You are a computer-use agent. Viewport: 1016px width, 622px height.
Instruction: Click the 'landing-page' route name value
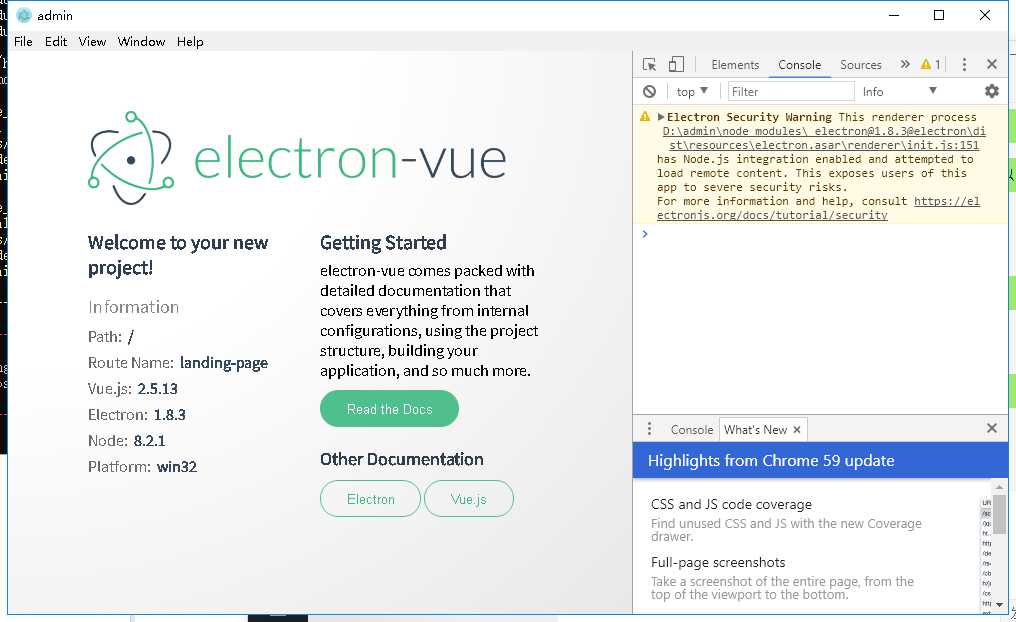point(224,363)
